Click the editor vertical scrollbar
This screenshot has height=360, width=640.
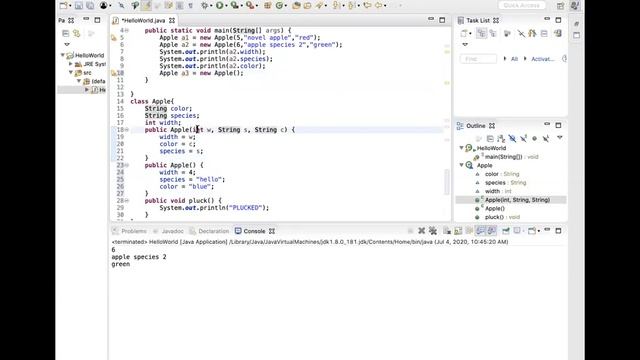447,182
